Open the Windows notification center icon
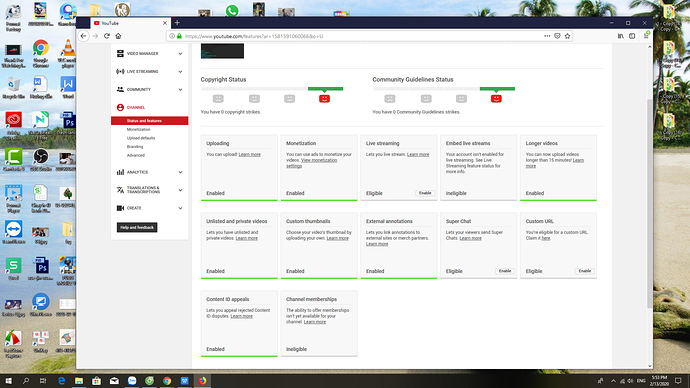Image resolution: width=690 pixels, height=388 pixels. tap(678, 381)
